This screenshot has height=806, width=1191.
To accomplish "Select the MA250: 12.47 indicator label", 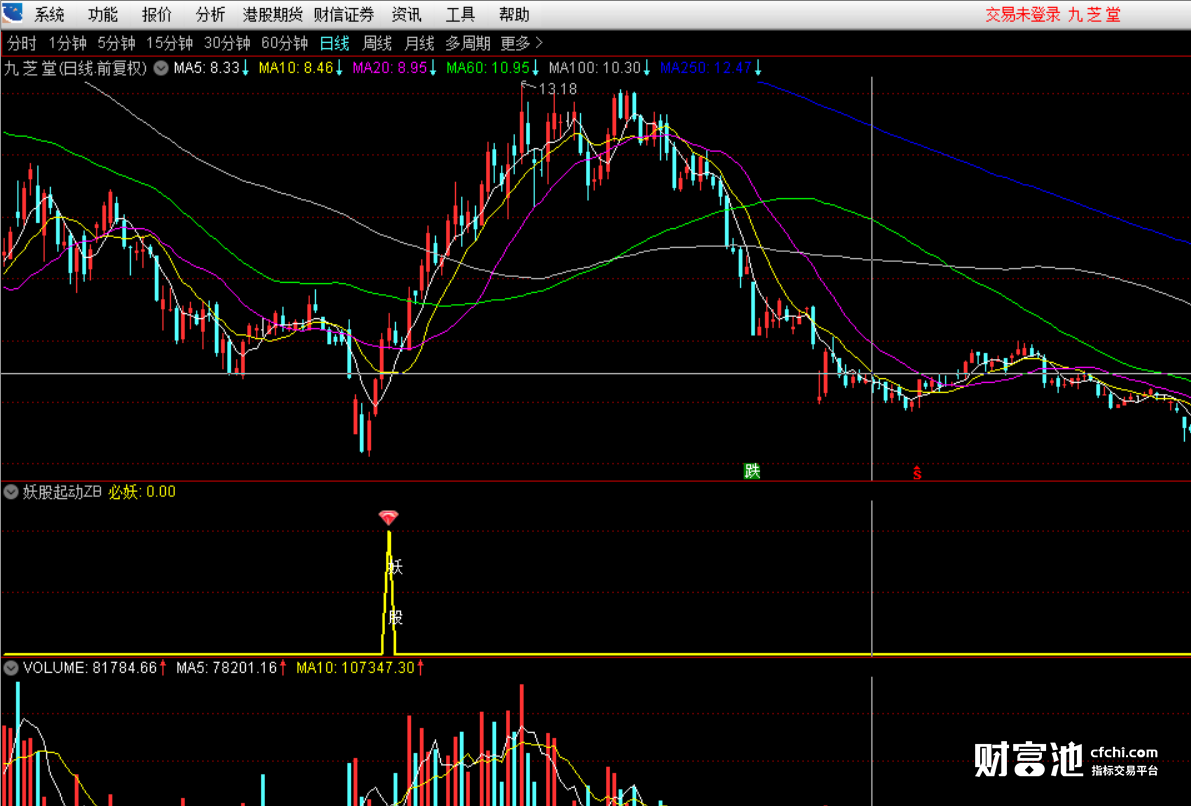I will point(711,68).
